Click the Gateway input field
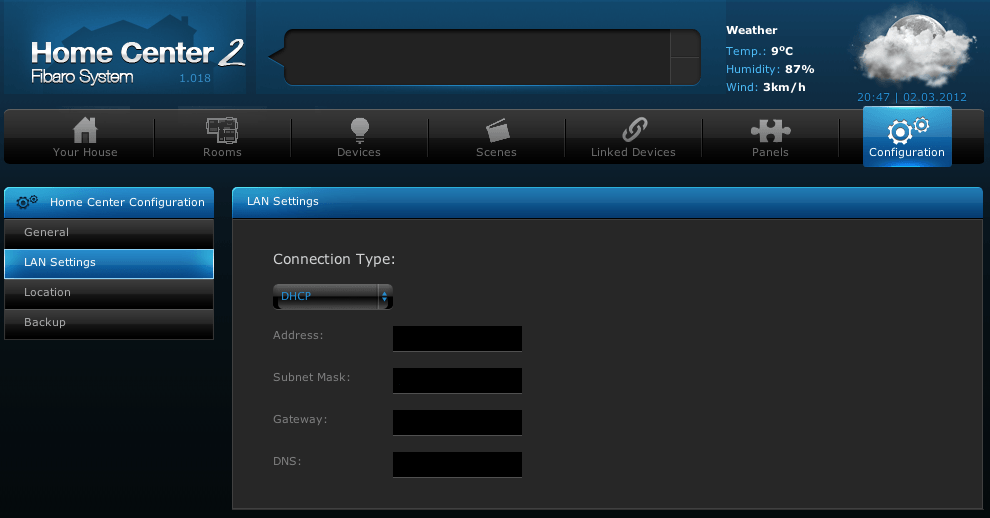The width and height of the screenshot is (990, 518). click(457, 423)
